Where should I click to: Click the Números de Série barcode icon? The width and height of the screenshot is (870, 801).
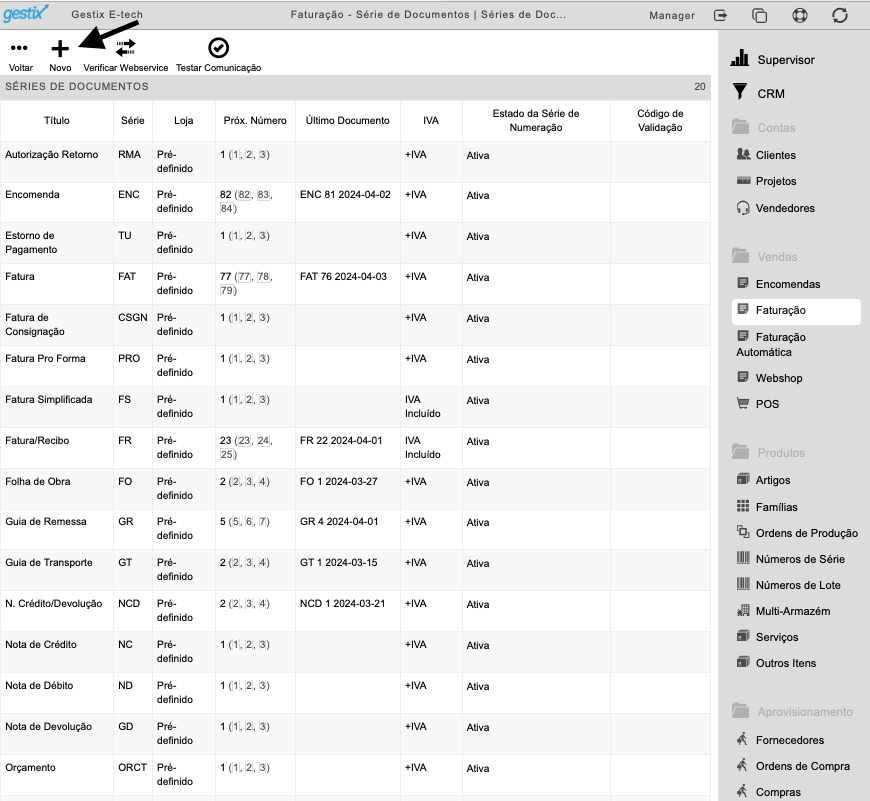coord(743,557)
